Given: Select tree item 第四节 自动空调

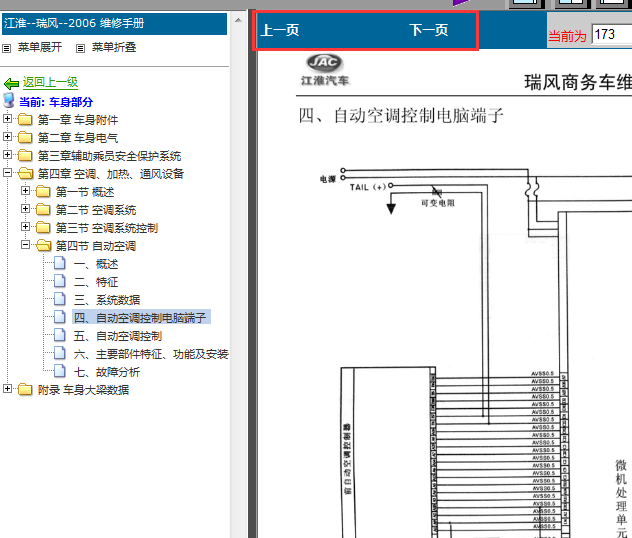Looking at the screenshot, I should tap(96, 246).
